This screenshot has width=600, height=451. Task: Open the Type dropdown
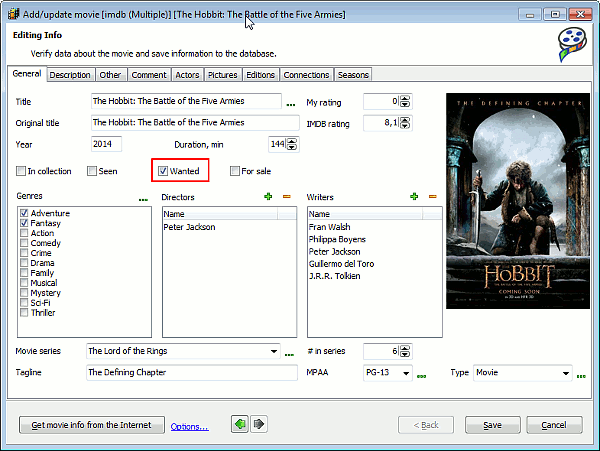(566, 373)
